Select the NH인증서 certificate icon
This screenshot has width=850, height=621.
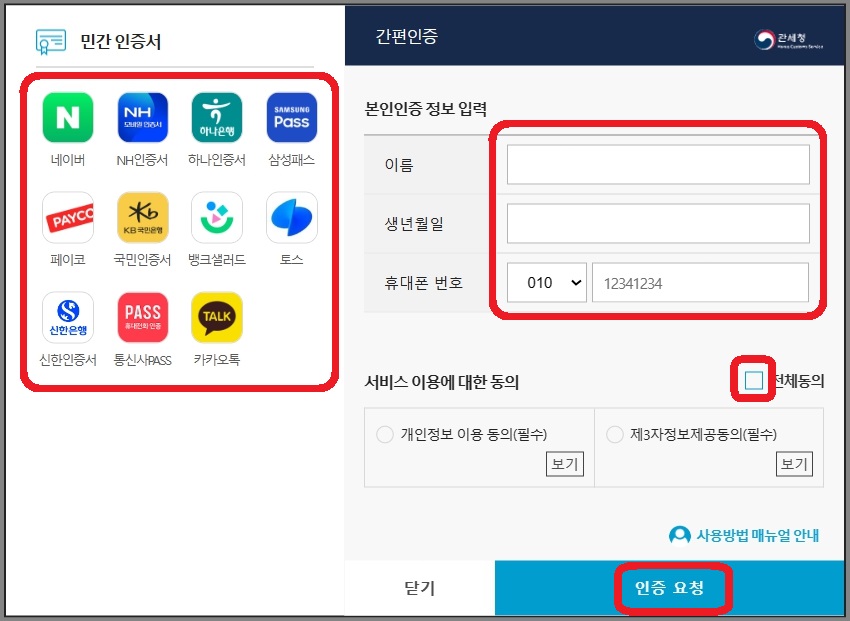[x=142, y=116]
